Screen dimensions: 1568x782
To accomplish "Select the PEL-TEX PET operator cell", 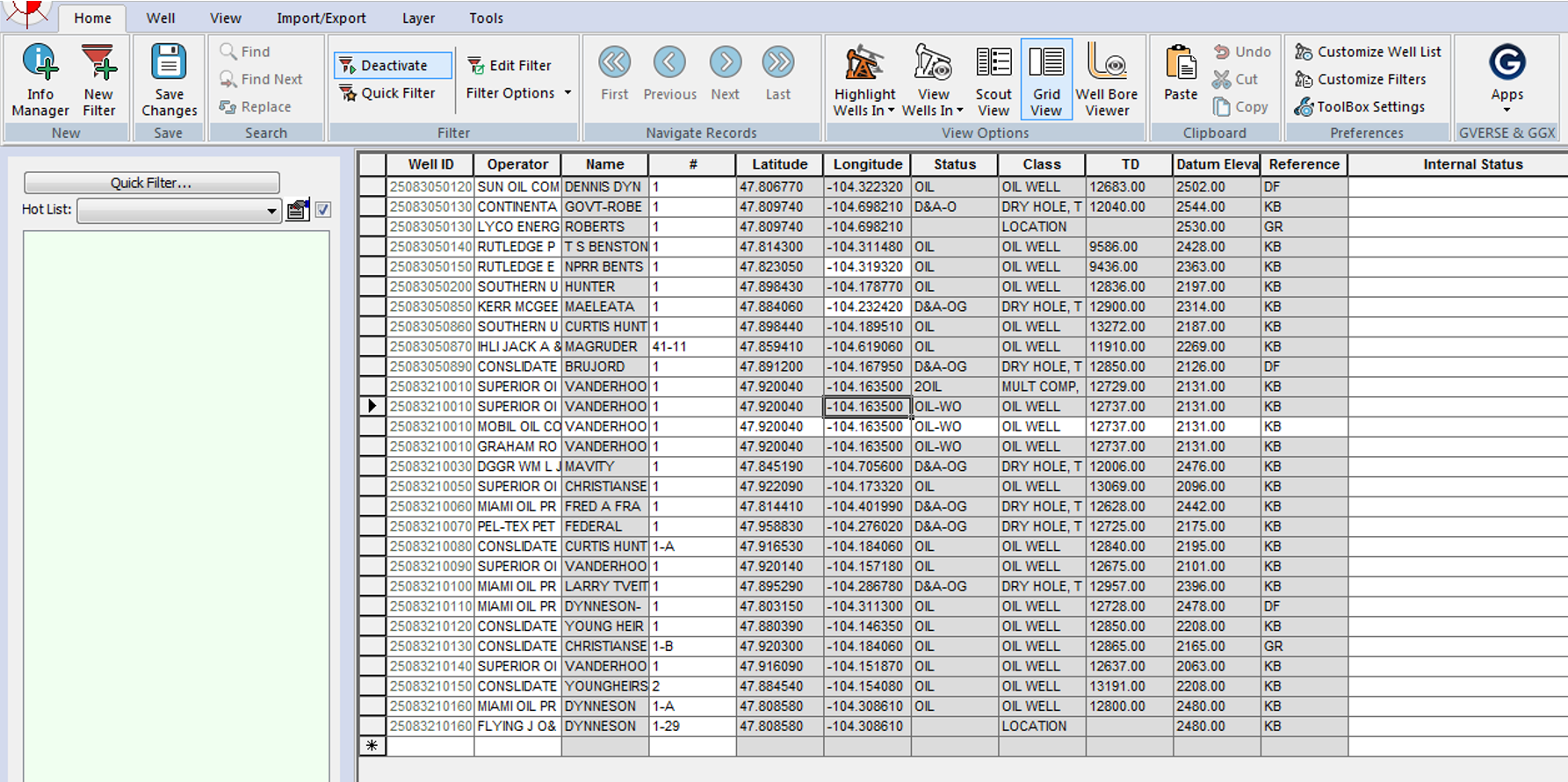I will coord(517,526).
